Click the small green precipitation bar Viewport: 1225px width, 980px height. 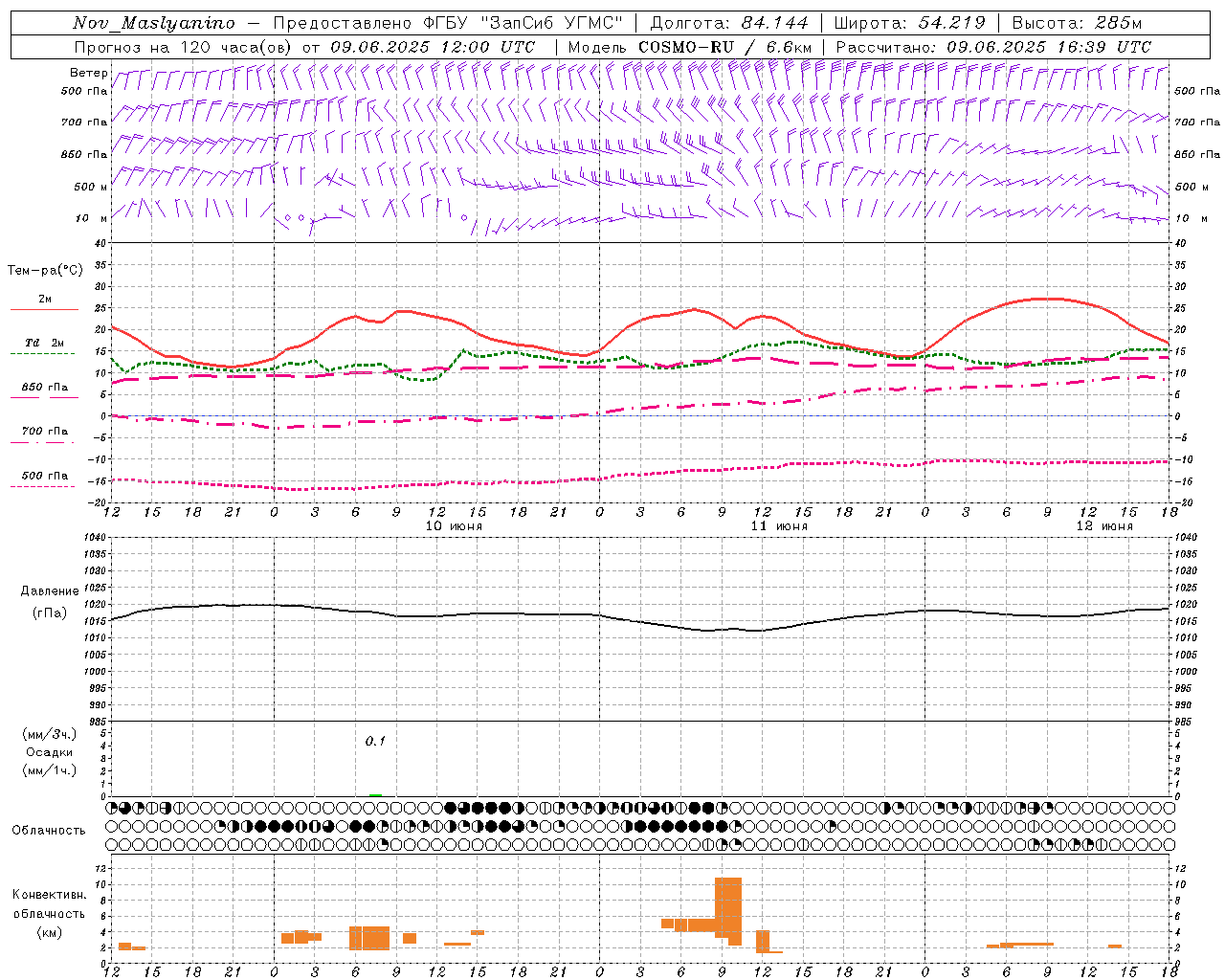[x=376, y=794]
